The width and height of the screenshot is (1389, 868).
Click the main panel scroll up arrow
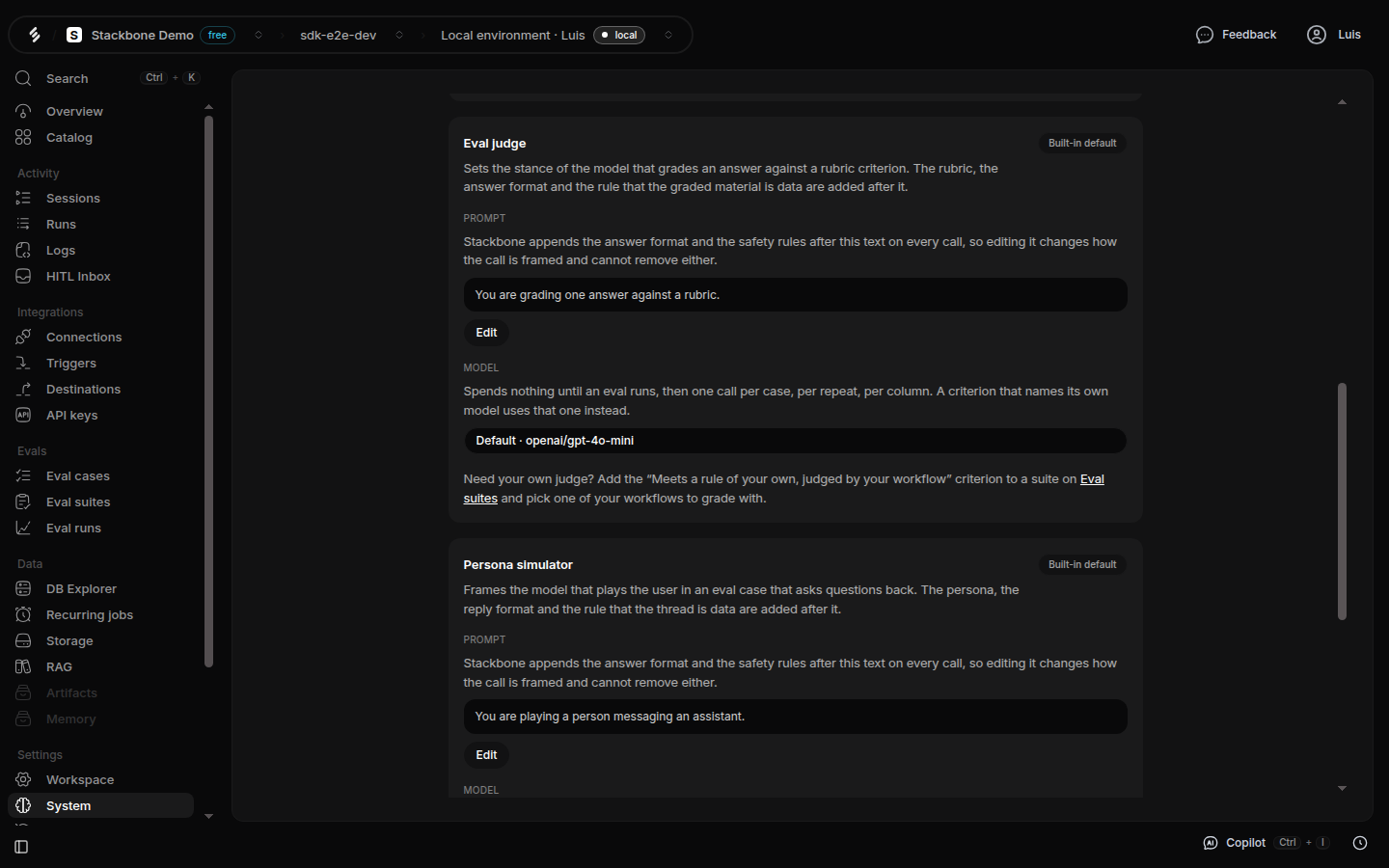tap(1342, 102)
